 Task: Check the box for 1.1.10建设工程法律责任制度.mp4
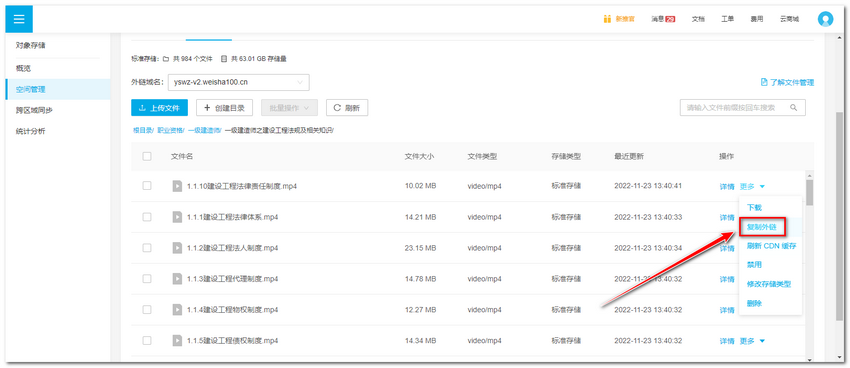(x=147, y=185)
